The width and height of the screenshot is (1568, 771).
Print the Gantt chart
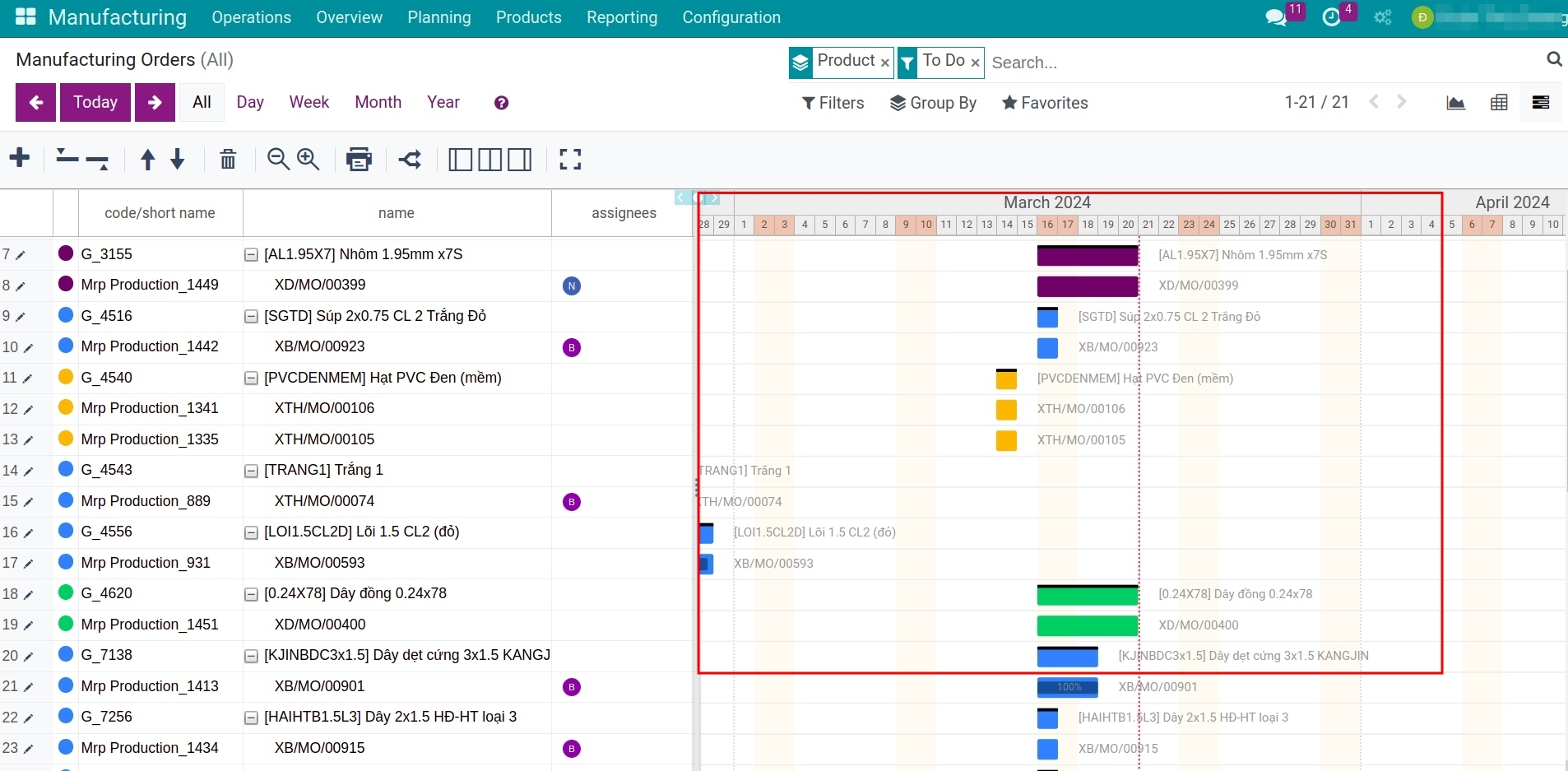pos(359,159)
